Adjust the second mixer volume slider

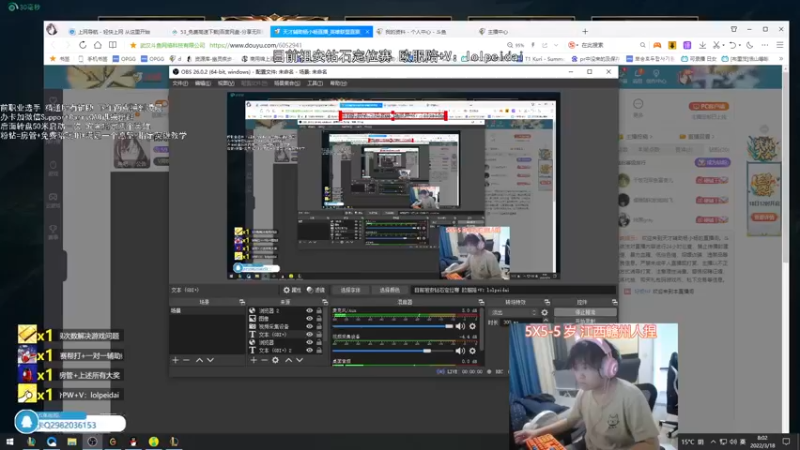392,351
